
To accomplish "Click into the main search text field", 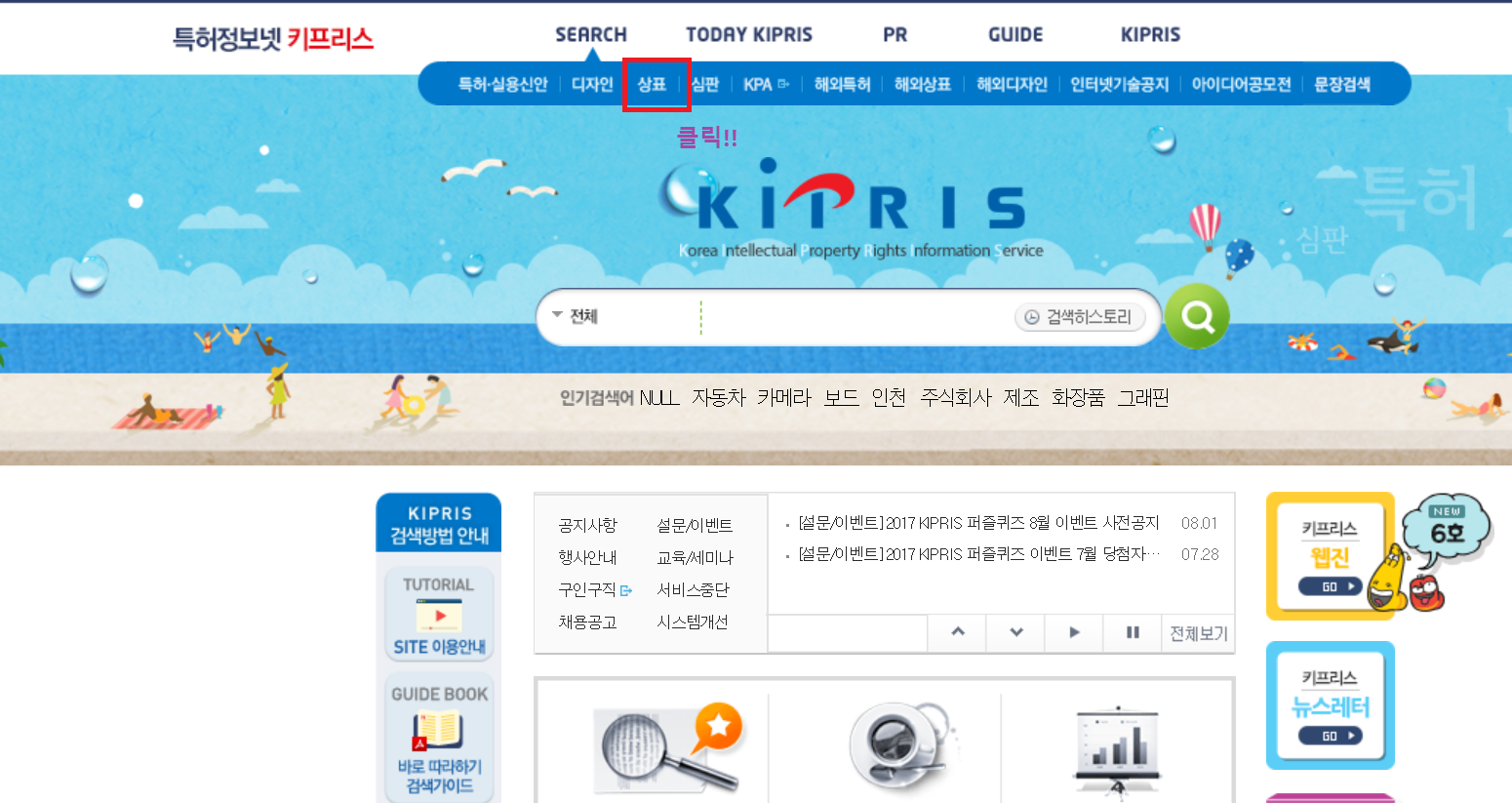I will (856, 317).
